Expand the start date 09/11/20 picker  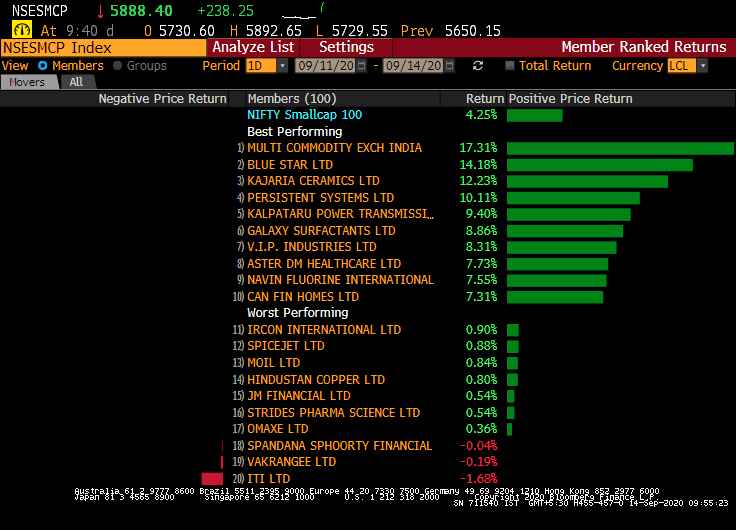pos(363,66)
